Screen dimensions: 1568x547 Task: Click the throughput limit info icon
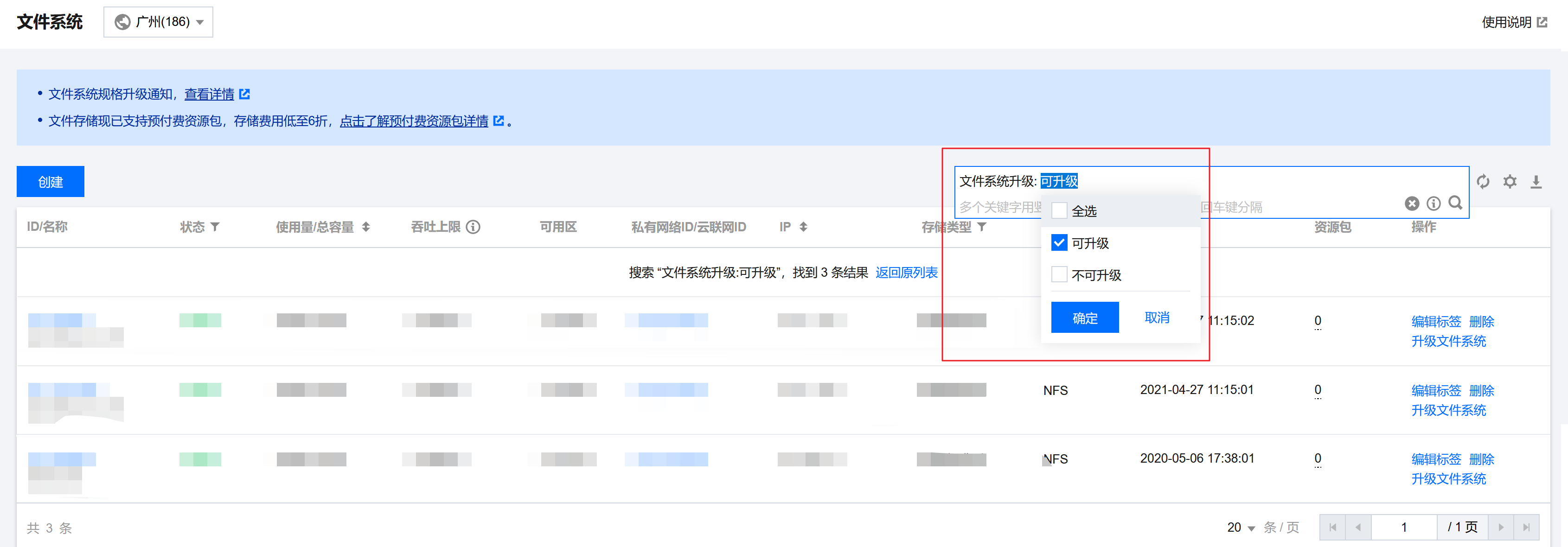tap(473, 227)
